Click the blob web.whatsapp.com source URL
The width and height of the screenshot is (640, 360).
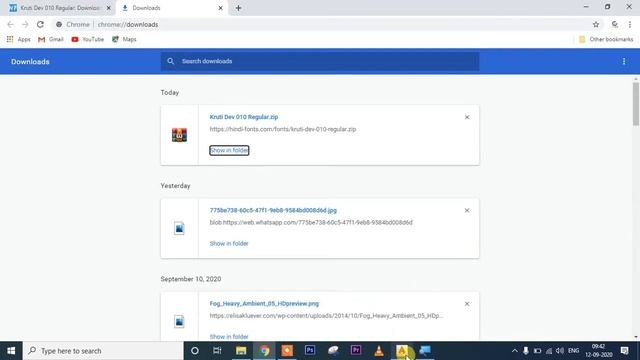311,222
